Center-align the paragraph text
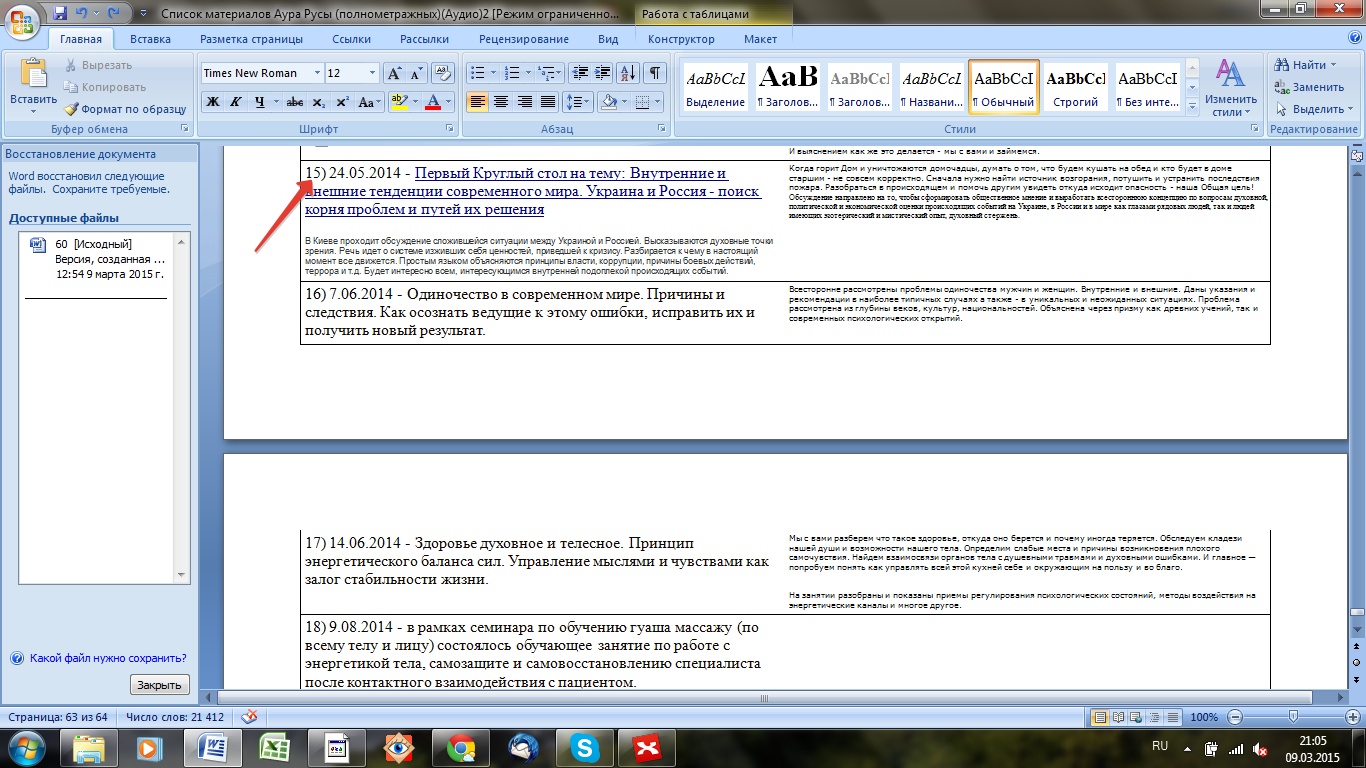This screenshot has height=768, width=1366. [501, 102]
